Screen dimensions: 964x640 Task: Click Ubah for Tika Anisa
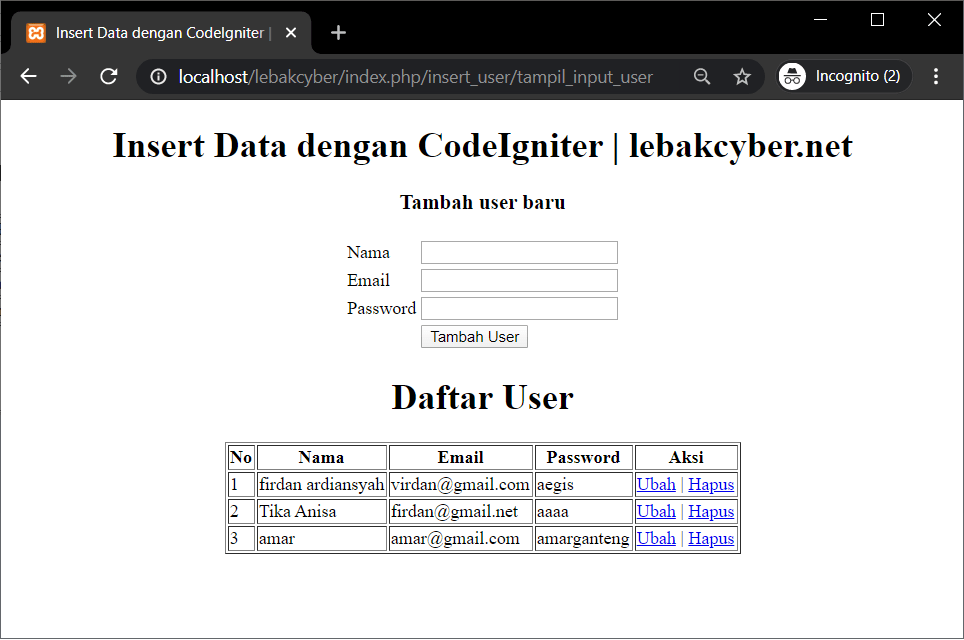pyautogui.click(x=656, y=512)
